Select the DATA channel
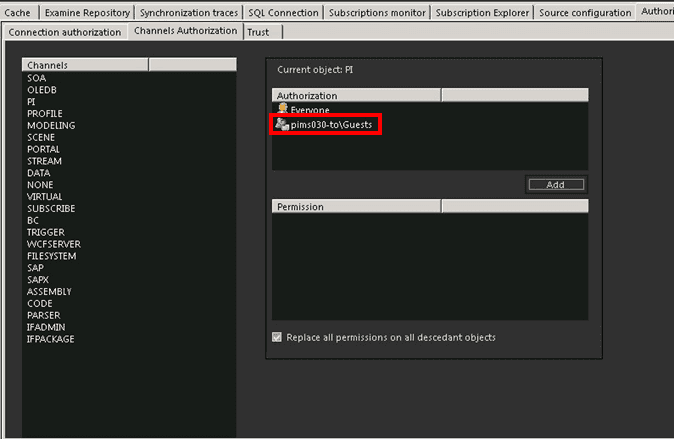Screen dimensions: 674x439 tap(39, 173)
